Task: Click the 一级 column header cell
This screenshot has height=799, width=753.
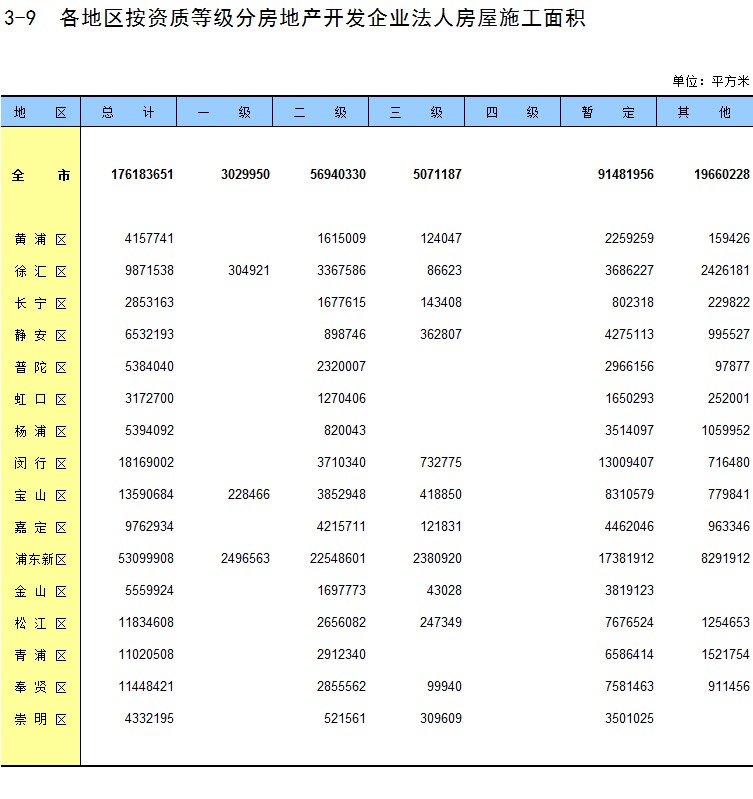Action: tap(224, 113)
